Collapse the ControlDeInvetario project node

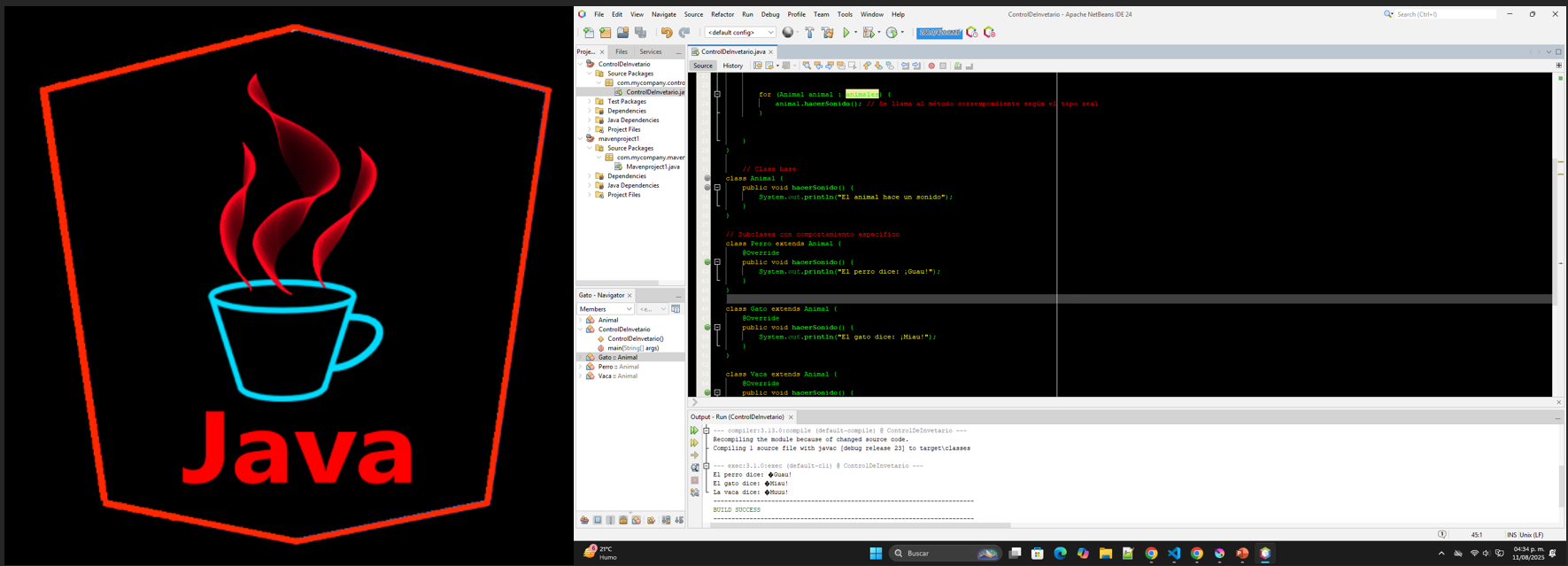[581, 64]
